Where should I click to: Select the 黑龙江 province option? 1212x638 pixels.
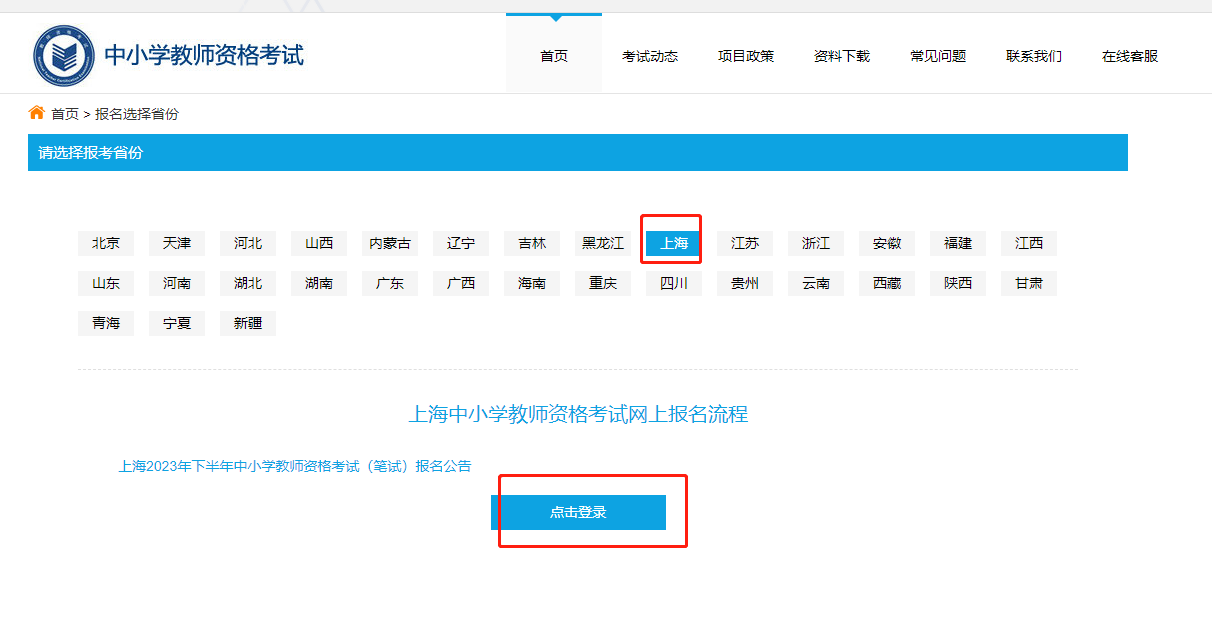point(602,242)
